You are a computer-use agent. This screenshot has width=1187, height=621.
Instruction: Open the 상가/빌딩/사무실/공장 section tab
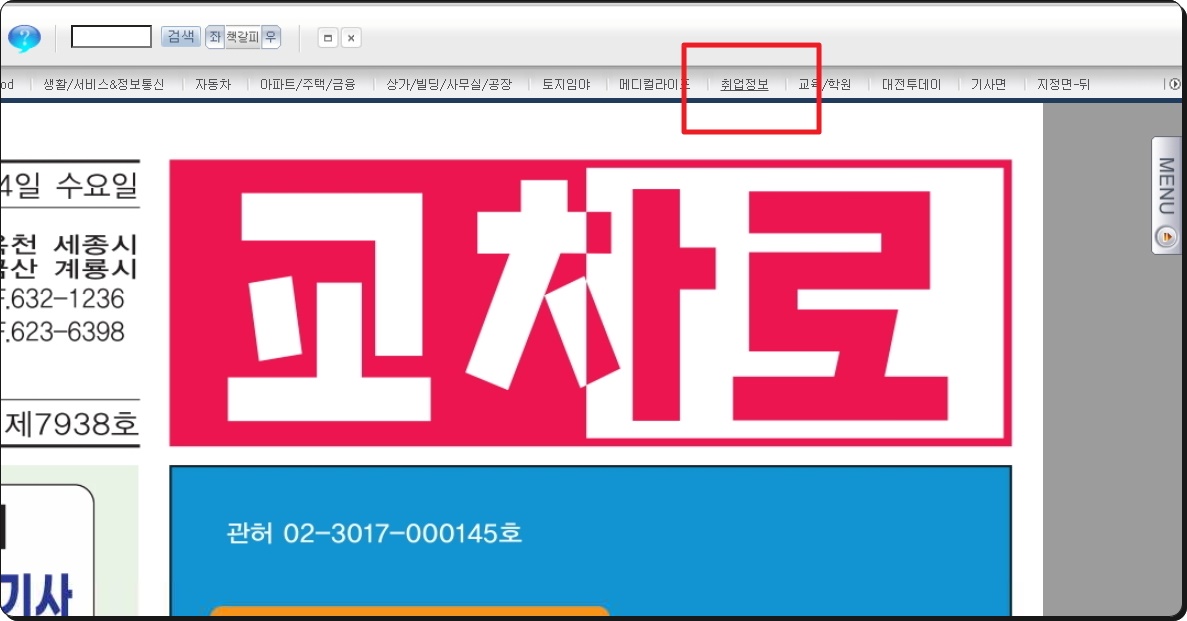tap(449, 84)
